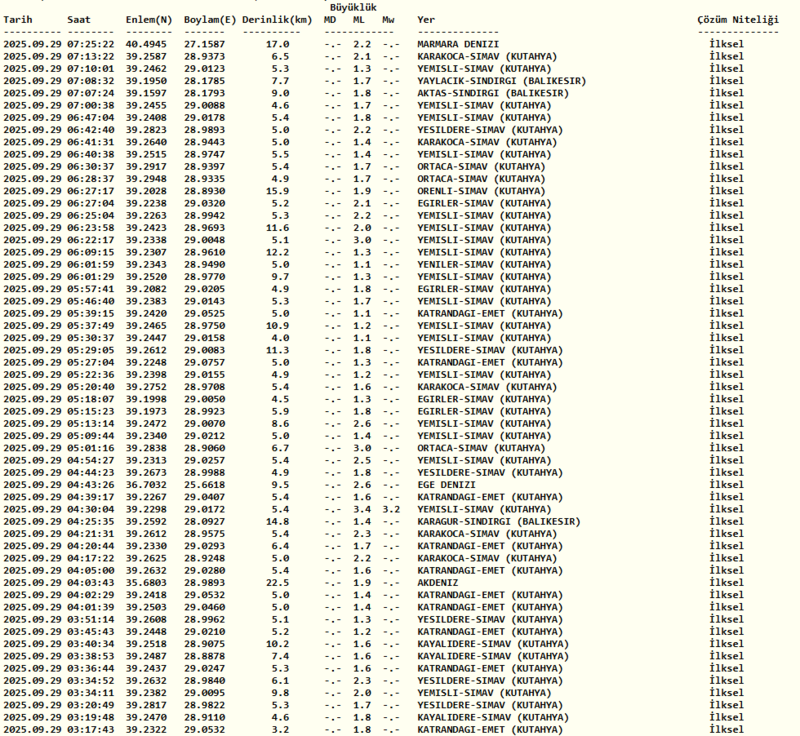Click the time 05:13:14

point(91,424)
